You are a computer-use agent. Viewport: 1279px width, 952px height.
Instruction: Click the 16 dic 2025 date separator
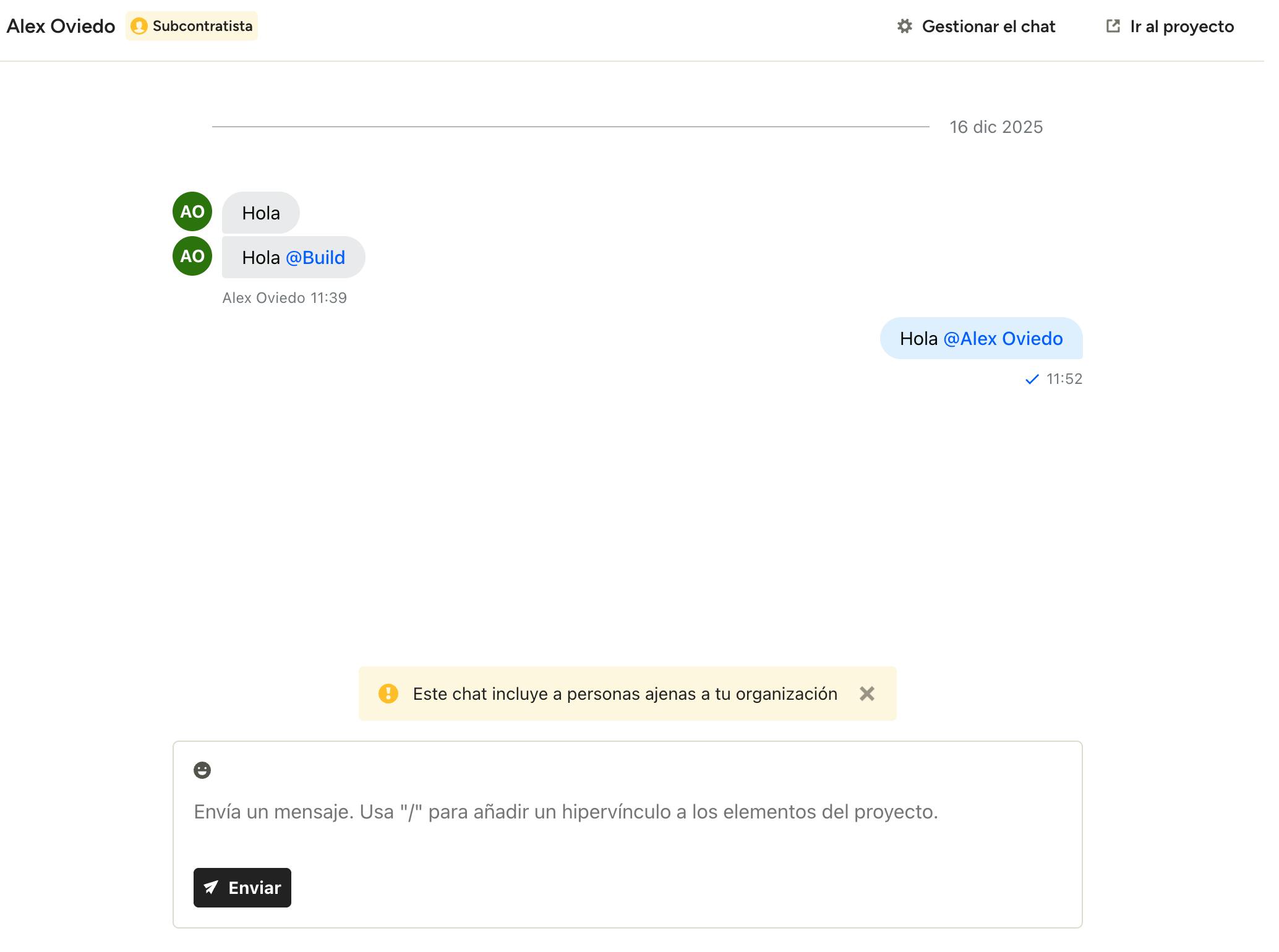996,127
